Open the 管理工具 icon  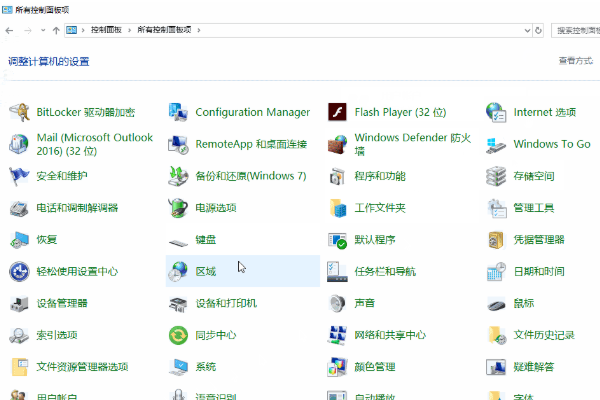[497, 208]
